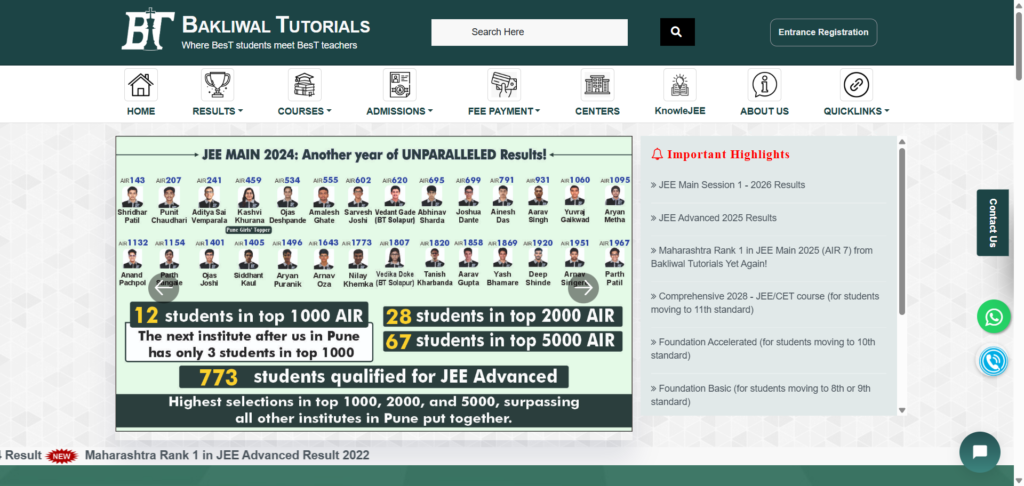
Task: Click the KnowleJEE lightbulb book icon
Action: coord(680,85)
